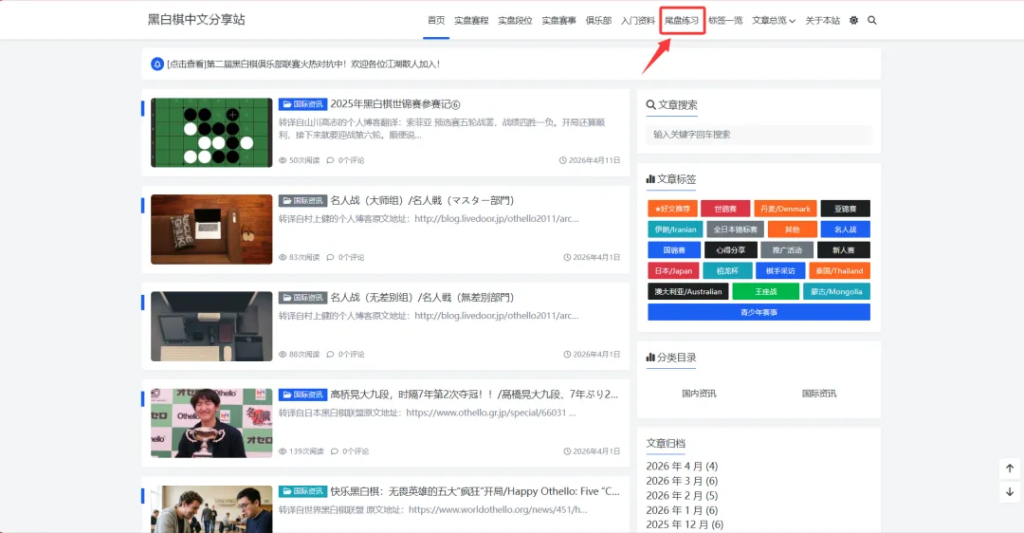Open the 第二届黑白棋俱乐部联赛 announcement link
Viewport: 1024px width, 533px height.
coord(304,64)
